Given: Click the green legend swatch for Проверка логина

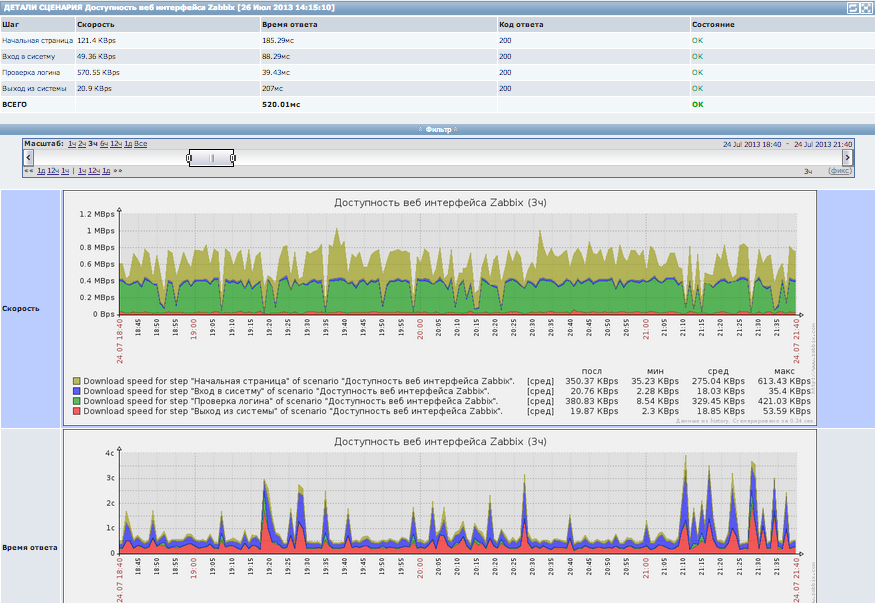Looking at the screenshot, I should click(77, 401).
